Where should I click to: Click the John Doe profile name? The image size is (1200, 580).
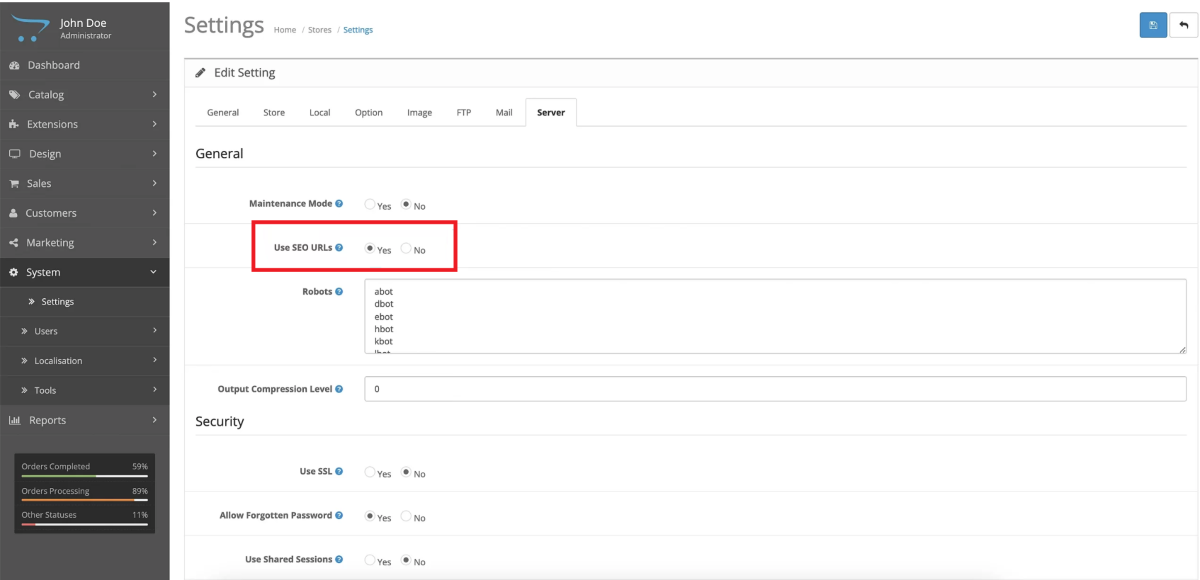tap(83, 22)
